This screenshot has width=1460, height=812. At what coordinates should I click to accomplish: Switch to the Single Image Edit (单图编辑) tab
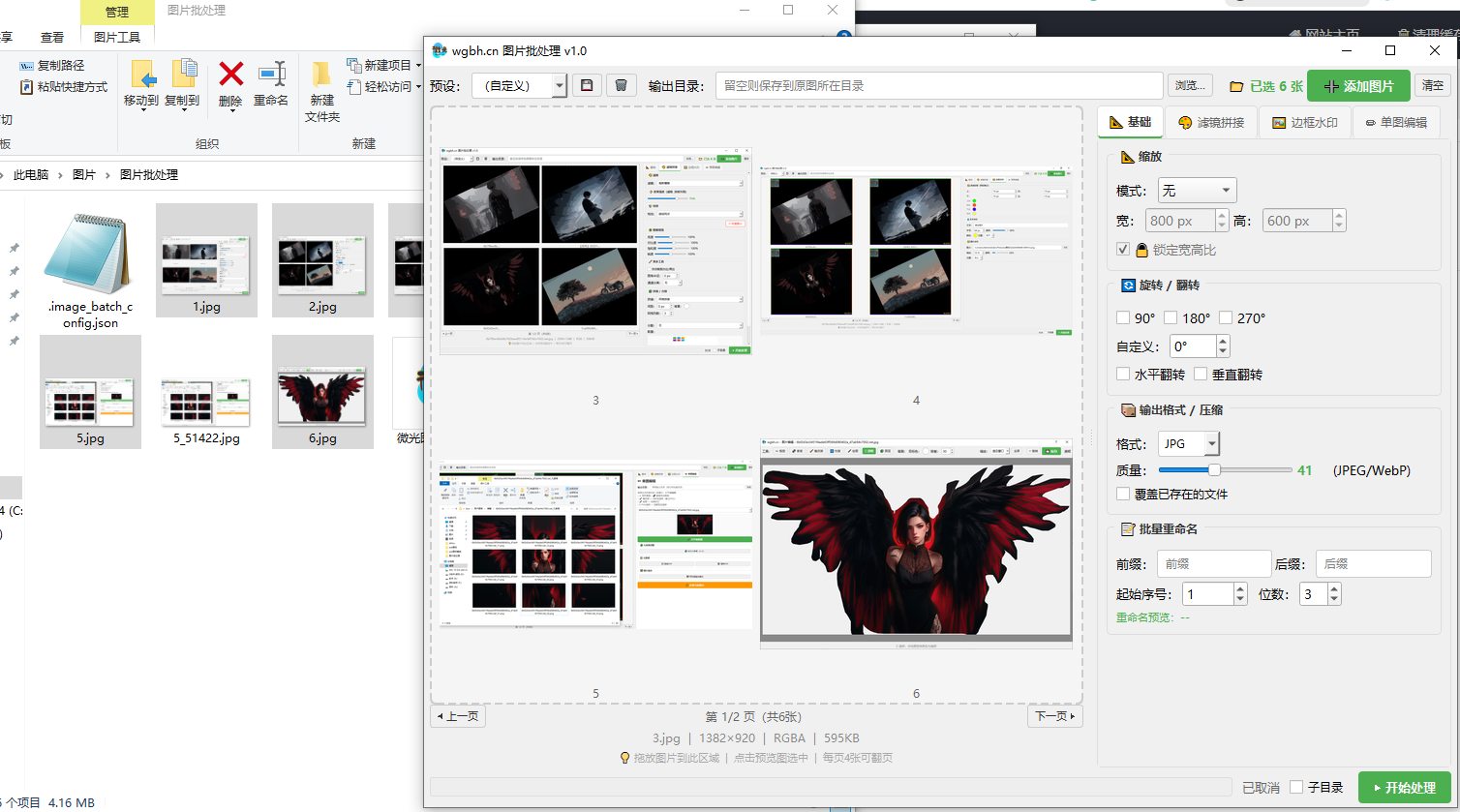pos(1395,123)
